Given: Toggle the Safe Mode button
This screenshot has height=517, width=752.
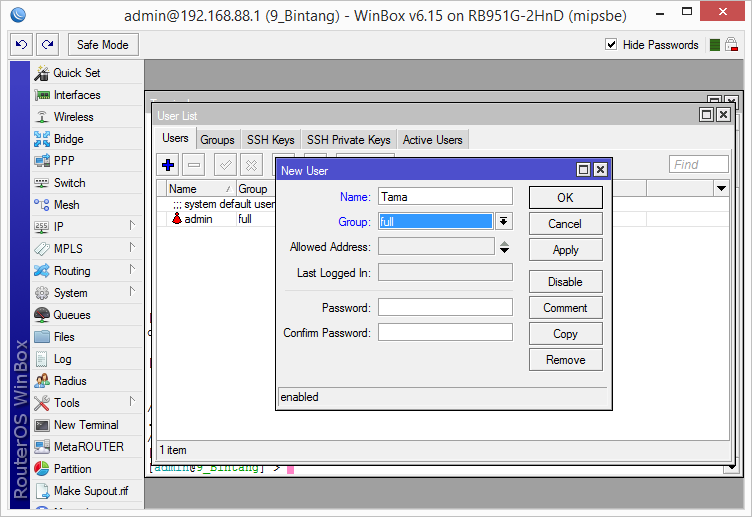Looking at the screenshot, I should coord(103,45).
